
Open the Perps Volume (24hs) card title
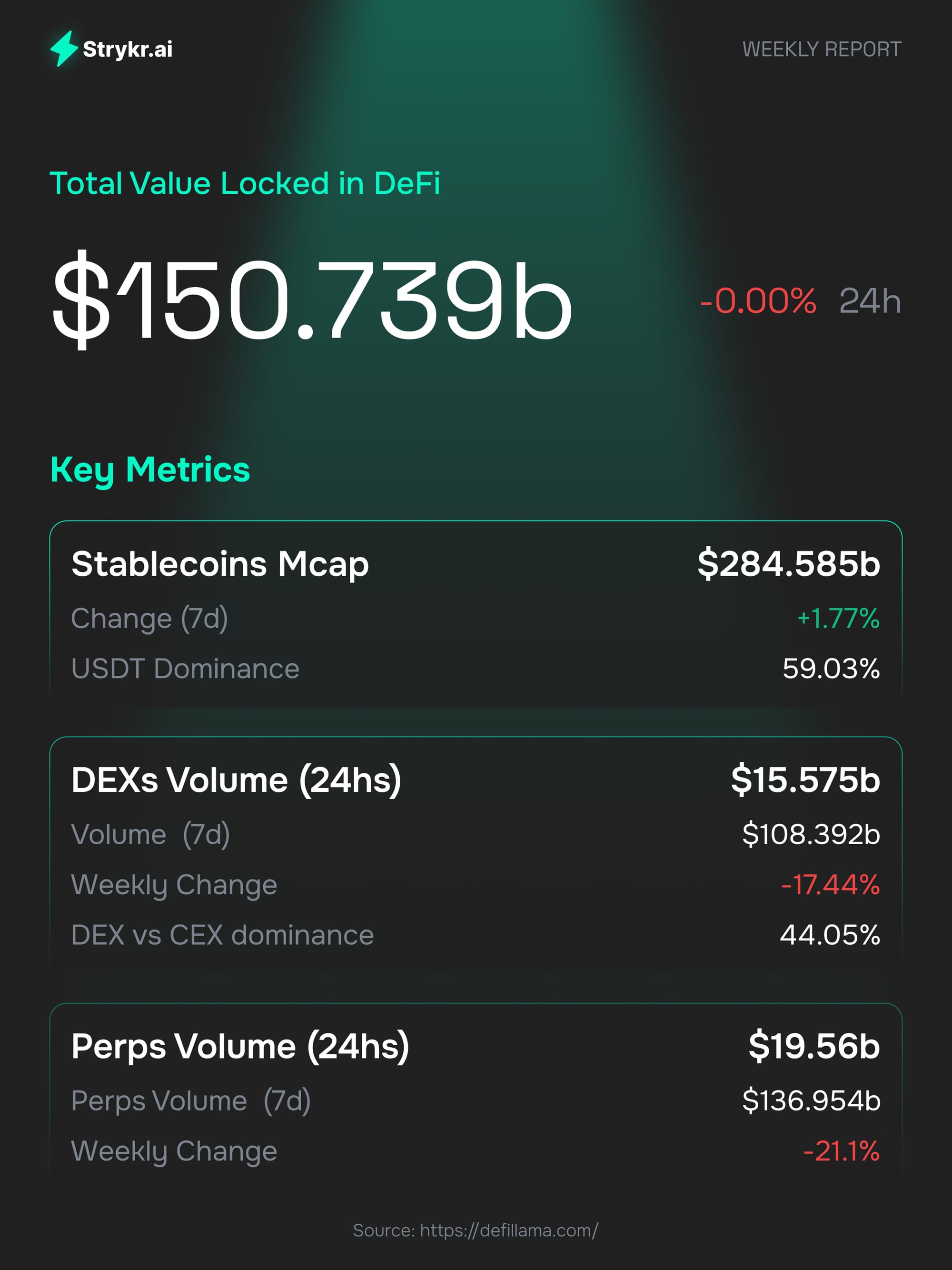pyautogui.click(x=240, y=1046)
